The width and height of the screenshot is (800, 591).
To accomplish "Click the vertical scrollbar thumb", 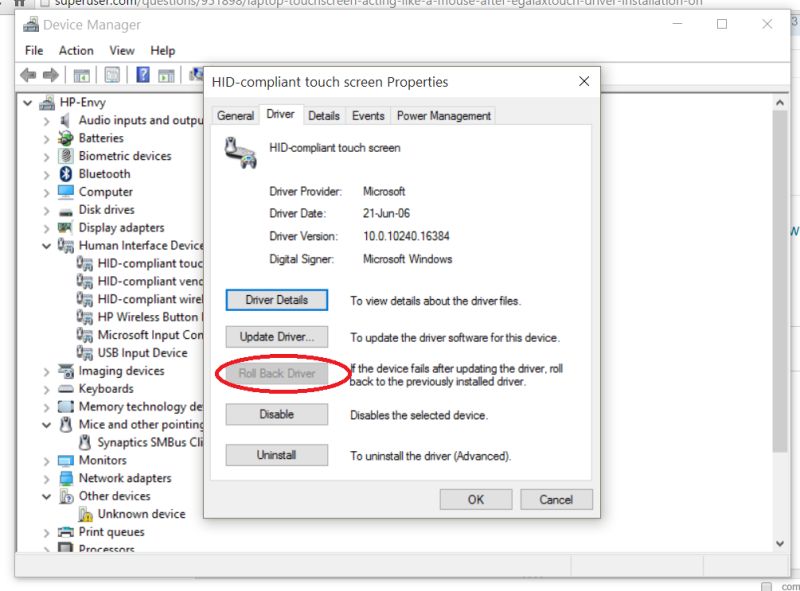I will point(780,281).
